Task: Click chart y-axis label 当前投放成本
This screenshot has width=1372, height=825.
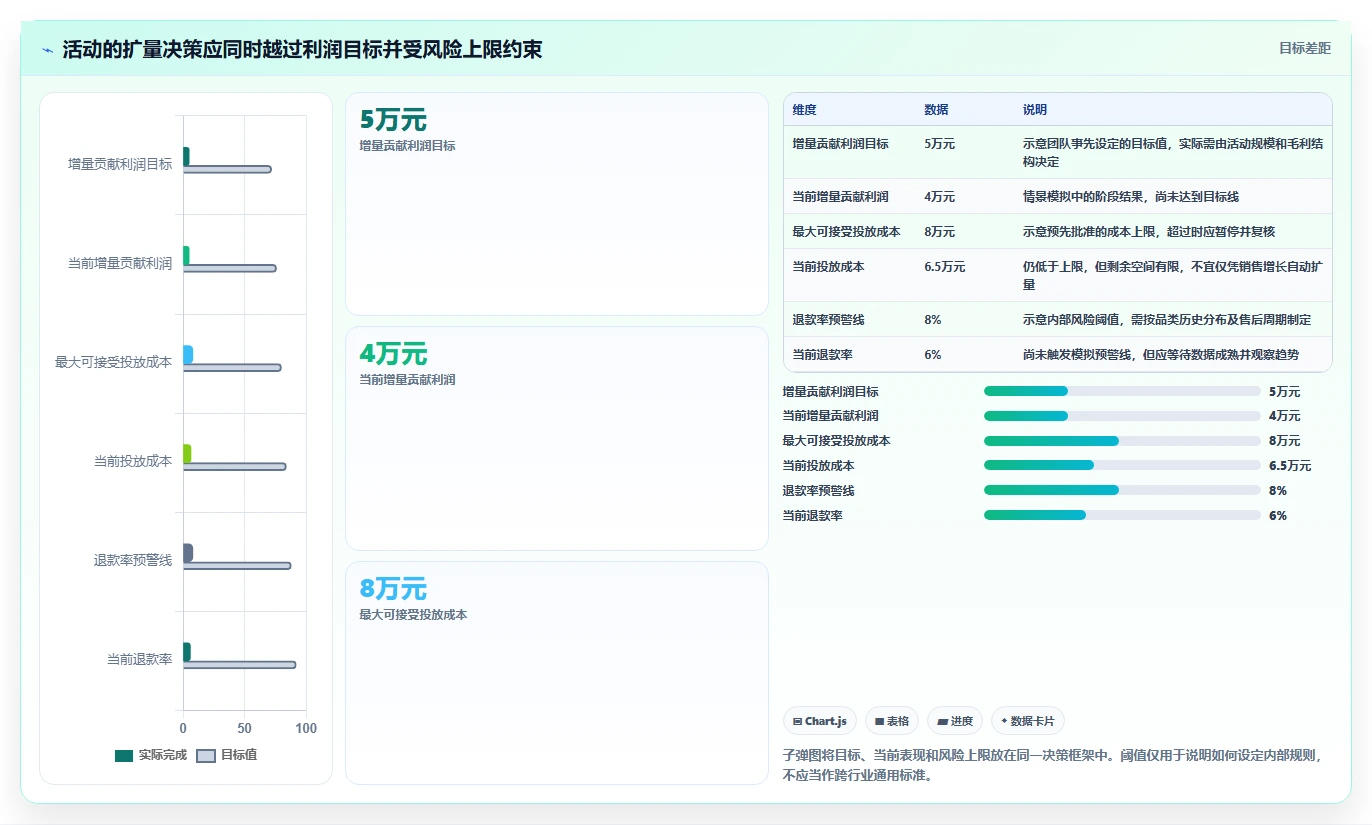Action: coord(133,461)
